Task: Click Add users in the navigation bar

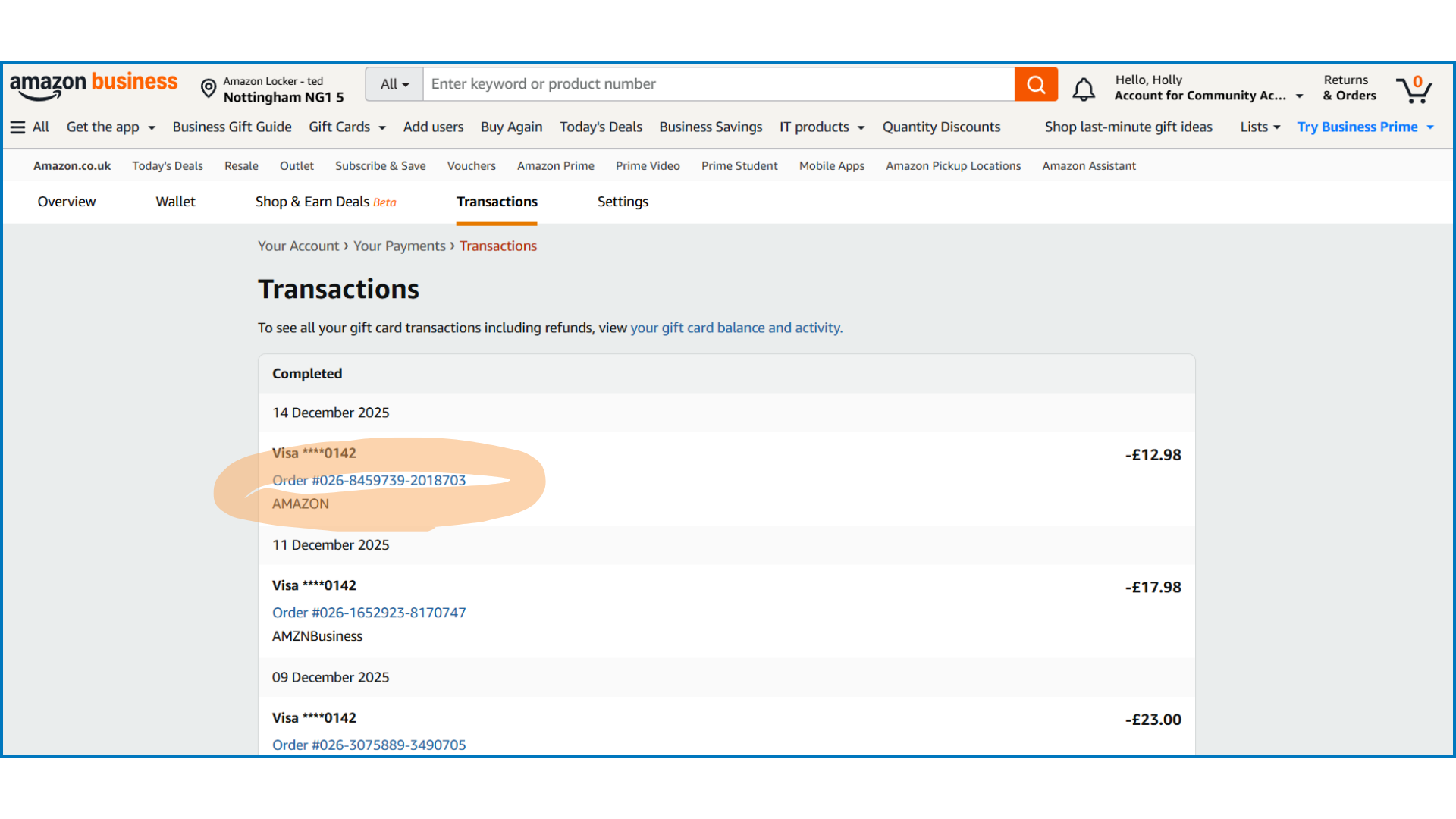Action: 433,127
